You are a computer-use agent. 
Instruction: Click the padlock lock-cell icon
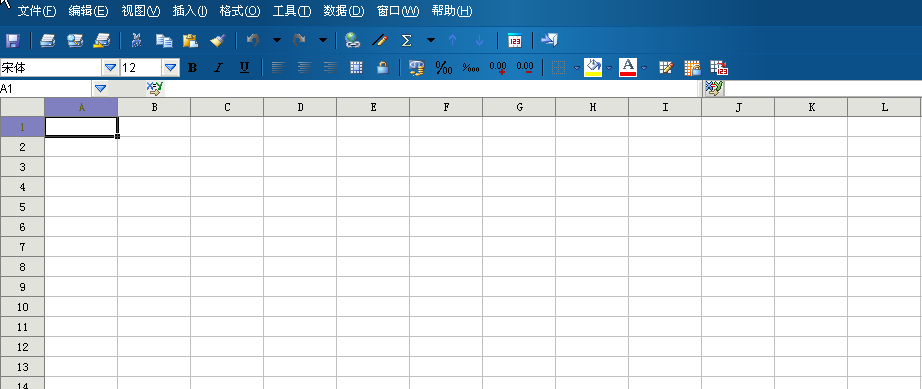coord(383,68)
